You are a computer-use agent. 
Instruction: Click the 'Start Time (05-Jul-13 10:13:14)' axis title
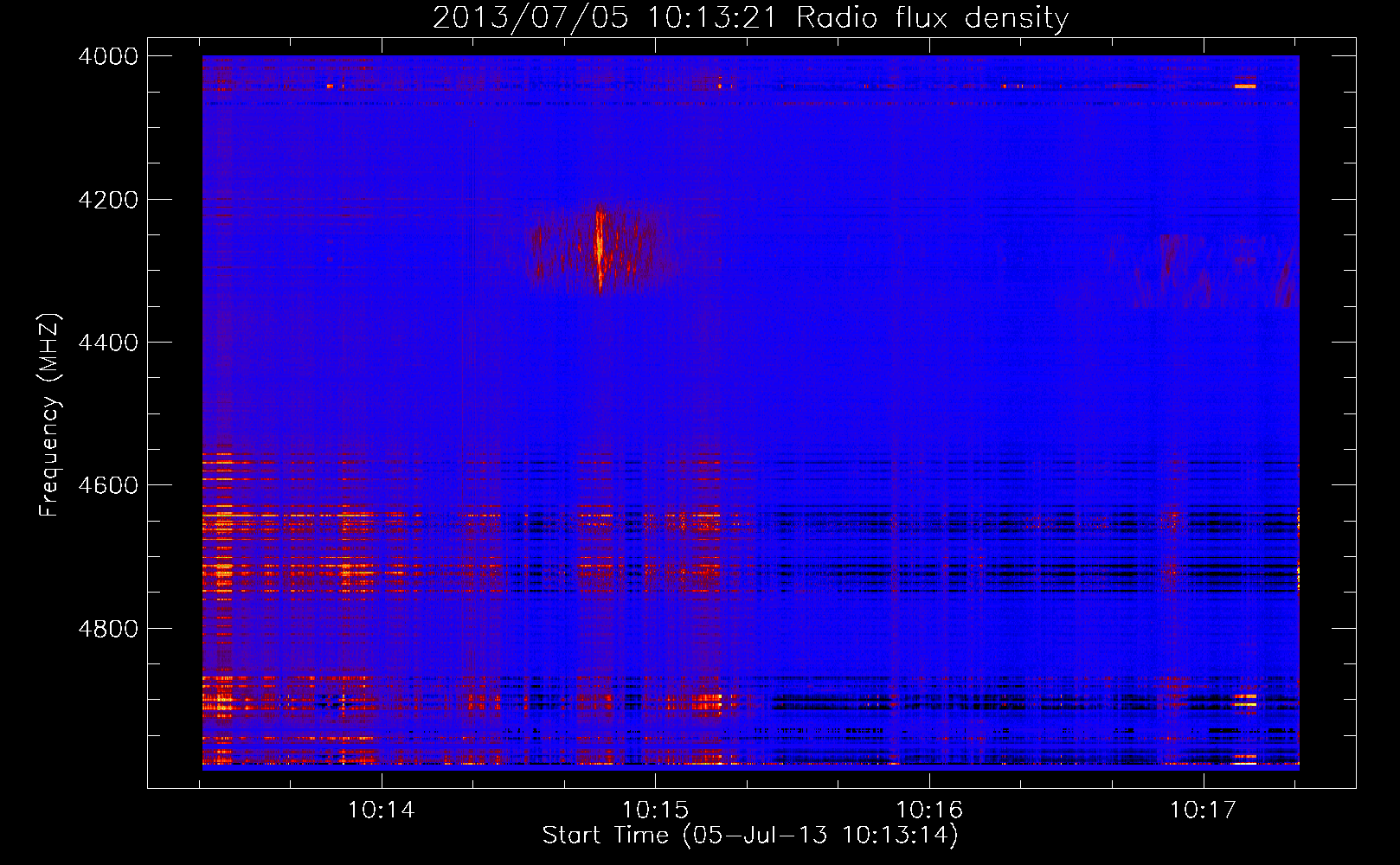click(750, 836)
